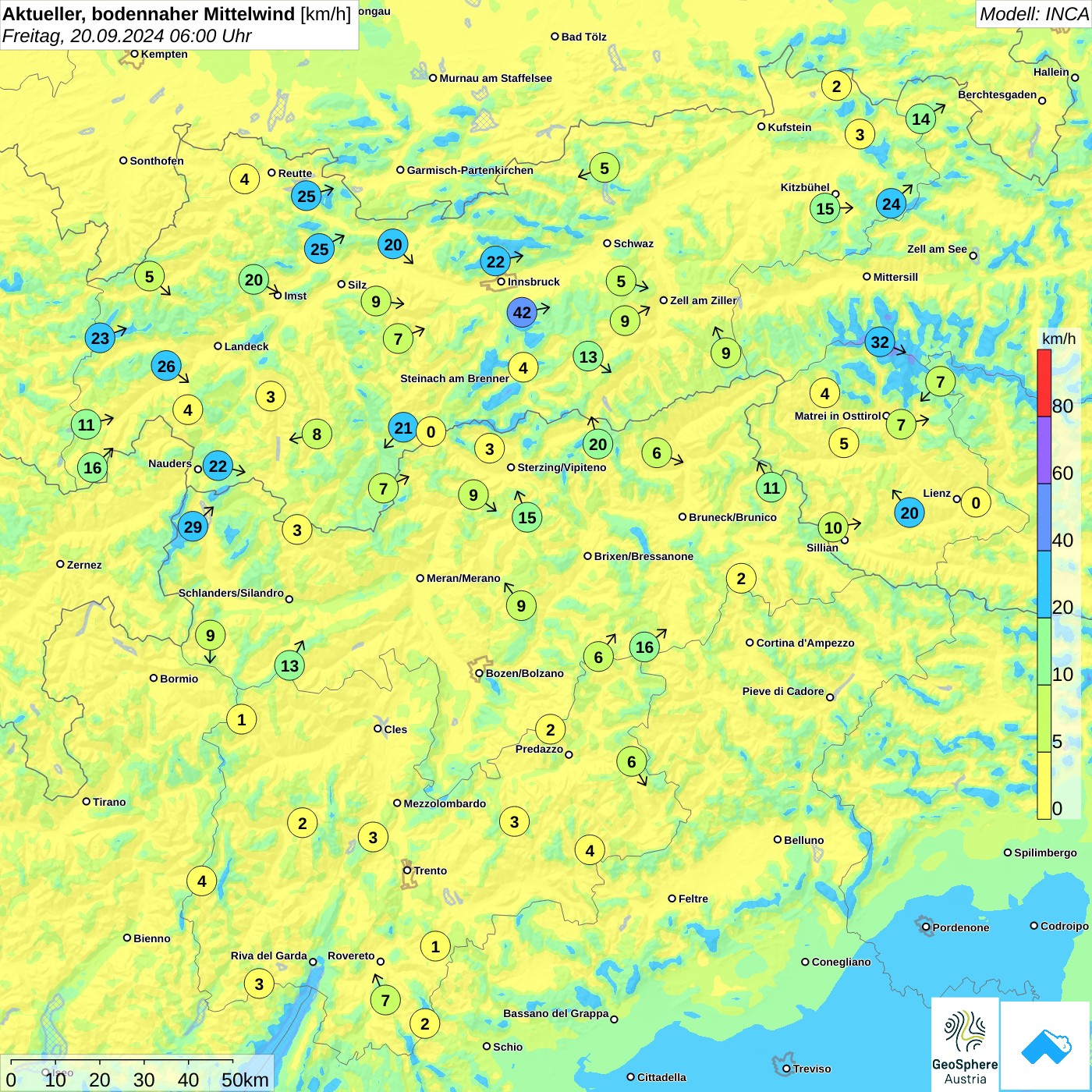This screenshot has height=1092, width=1092.
Task: Click the Landeck town label
Action: [x=246, y=346]
